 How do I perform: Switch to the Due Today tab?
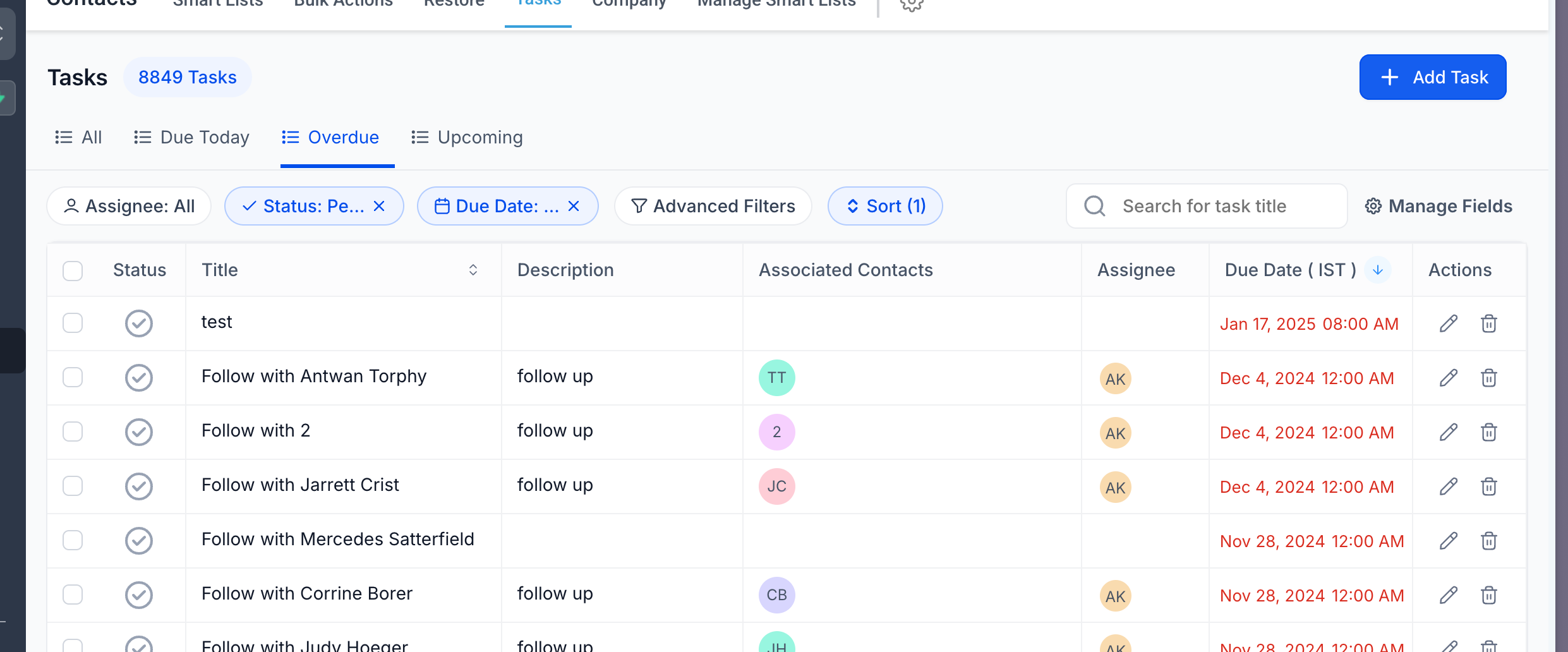pos(192,137)
